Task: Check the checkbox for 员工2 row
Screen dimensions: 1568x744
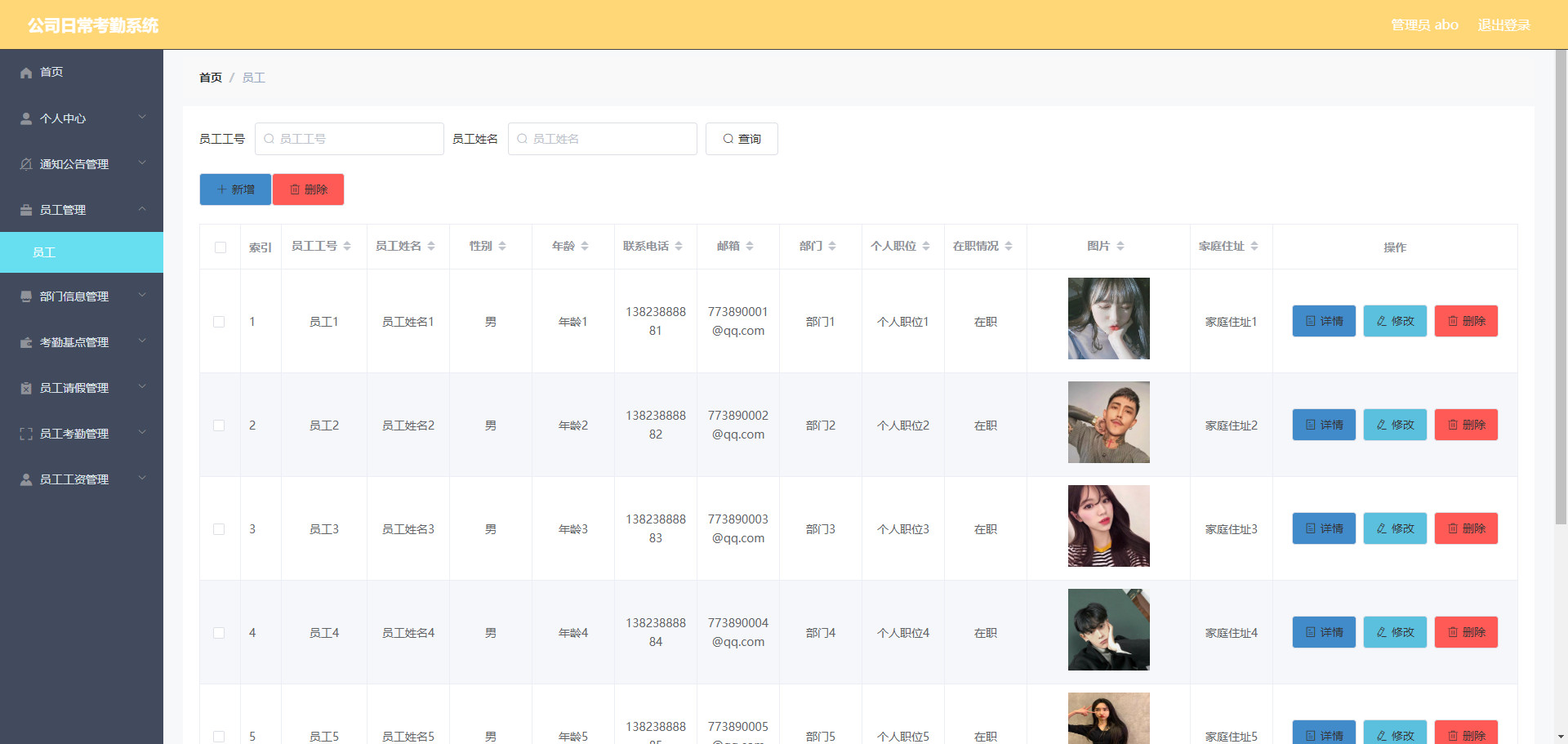Action: point(219,425)
